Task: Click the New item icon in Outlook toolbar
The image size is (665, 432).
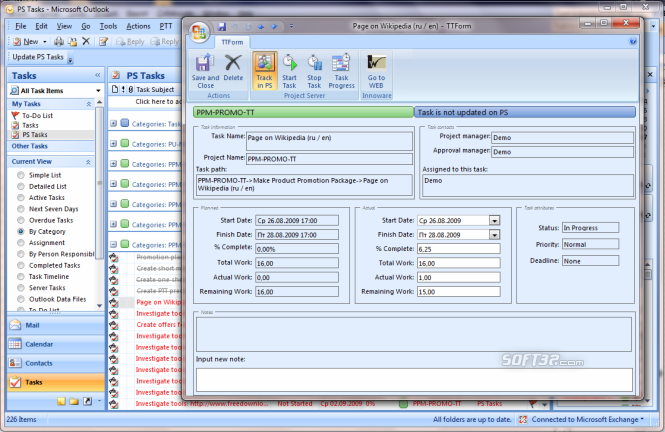Action: click(26, 42)
